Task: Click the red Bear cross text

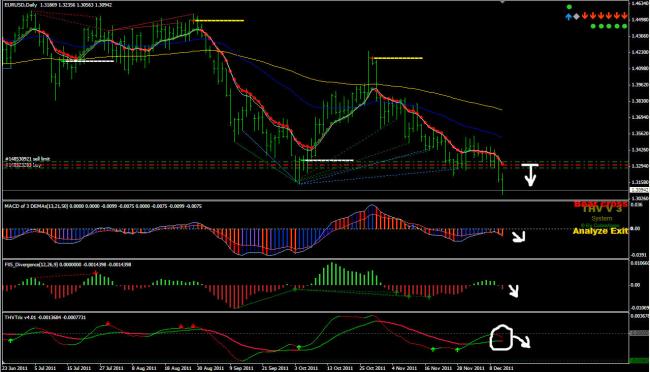Action: pos(600,204)
